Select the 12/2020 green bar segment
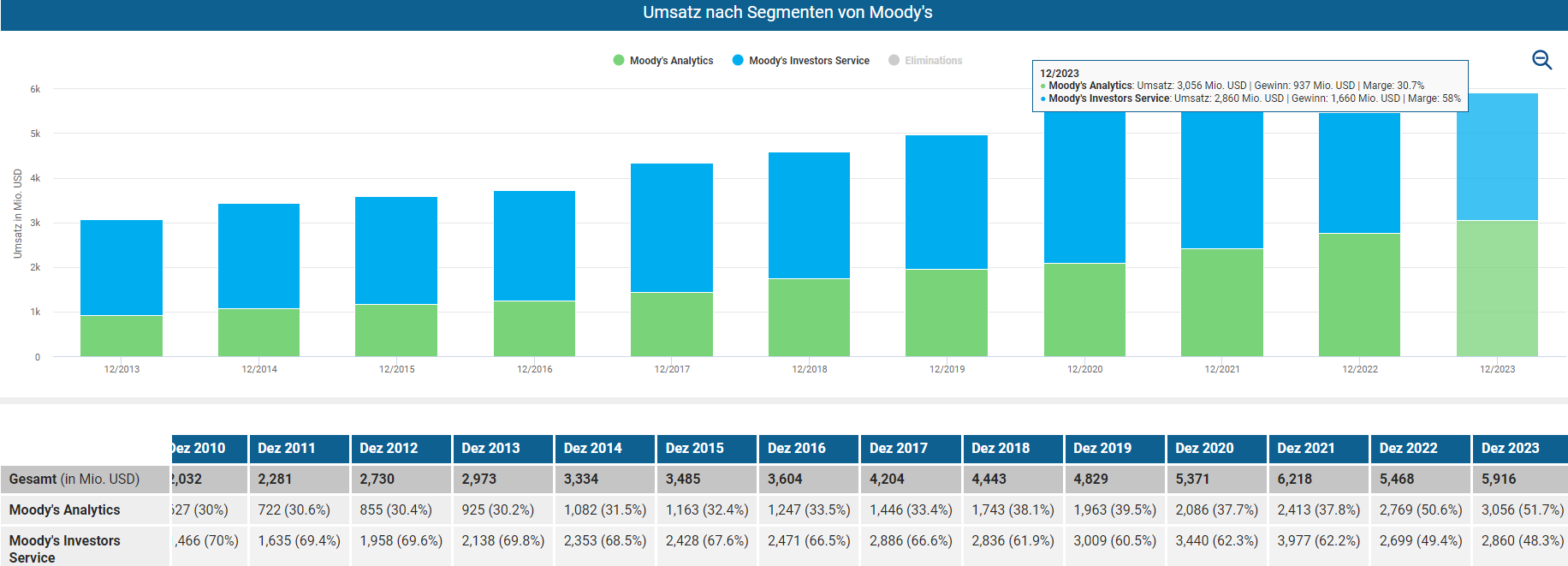Viewport: 1568px width, 566px height. (x=1084, y=310)
